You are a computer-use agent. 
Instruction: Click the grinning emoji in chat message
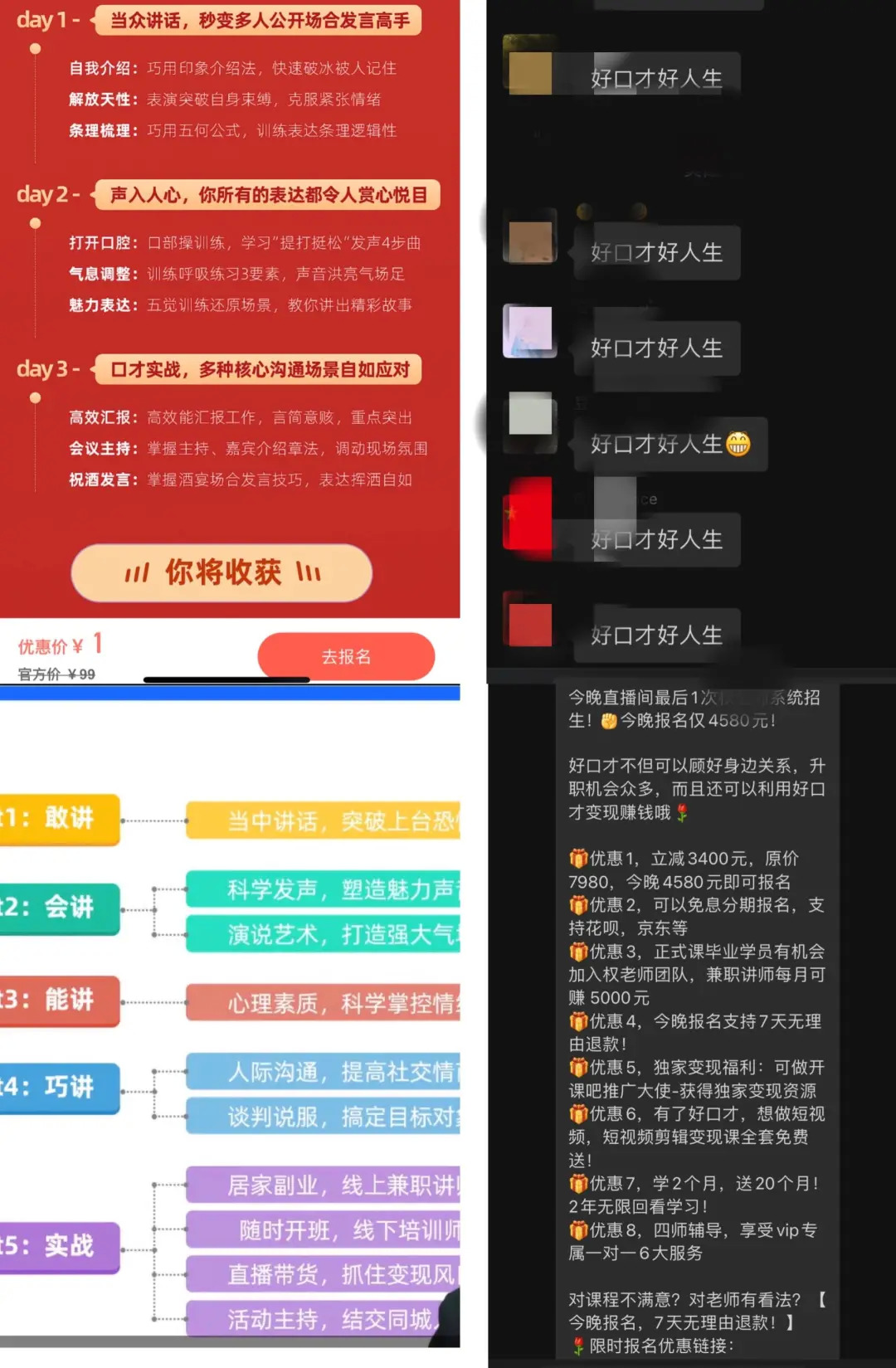pyautogui.click(x=738, y=445)
